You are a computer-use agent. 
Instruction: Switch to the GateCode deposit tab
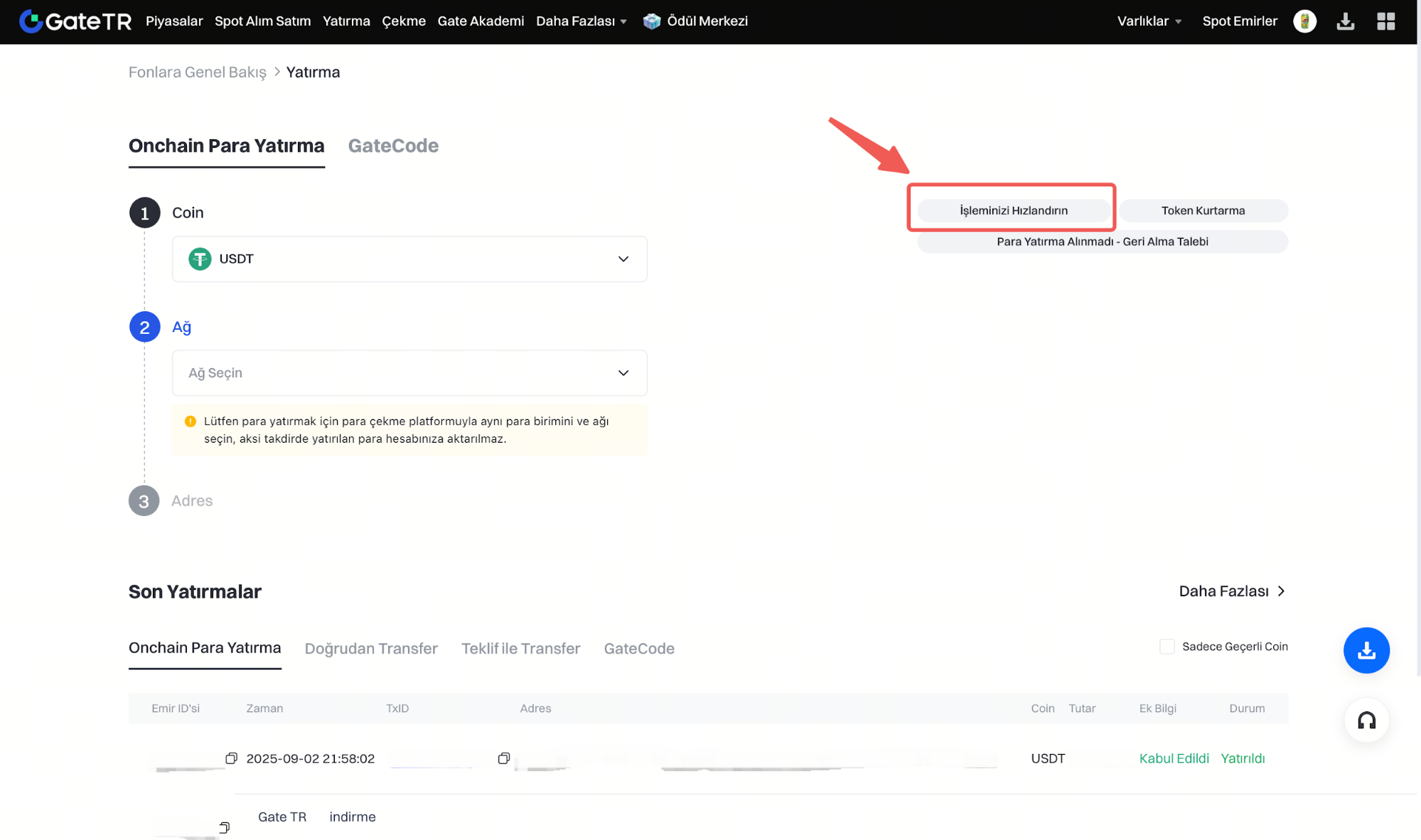(393, 146)
